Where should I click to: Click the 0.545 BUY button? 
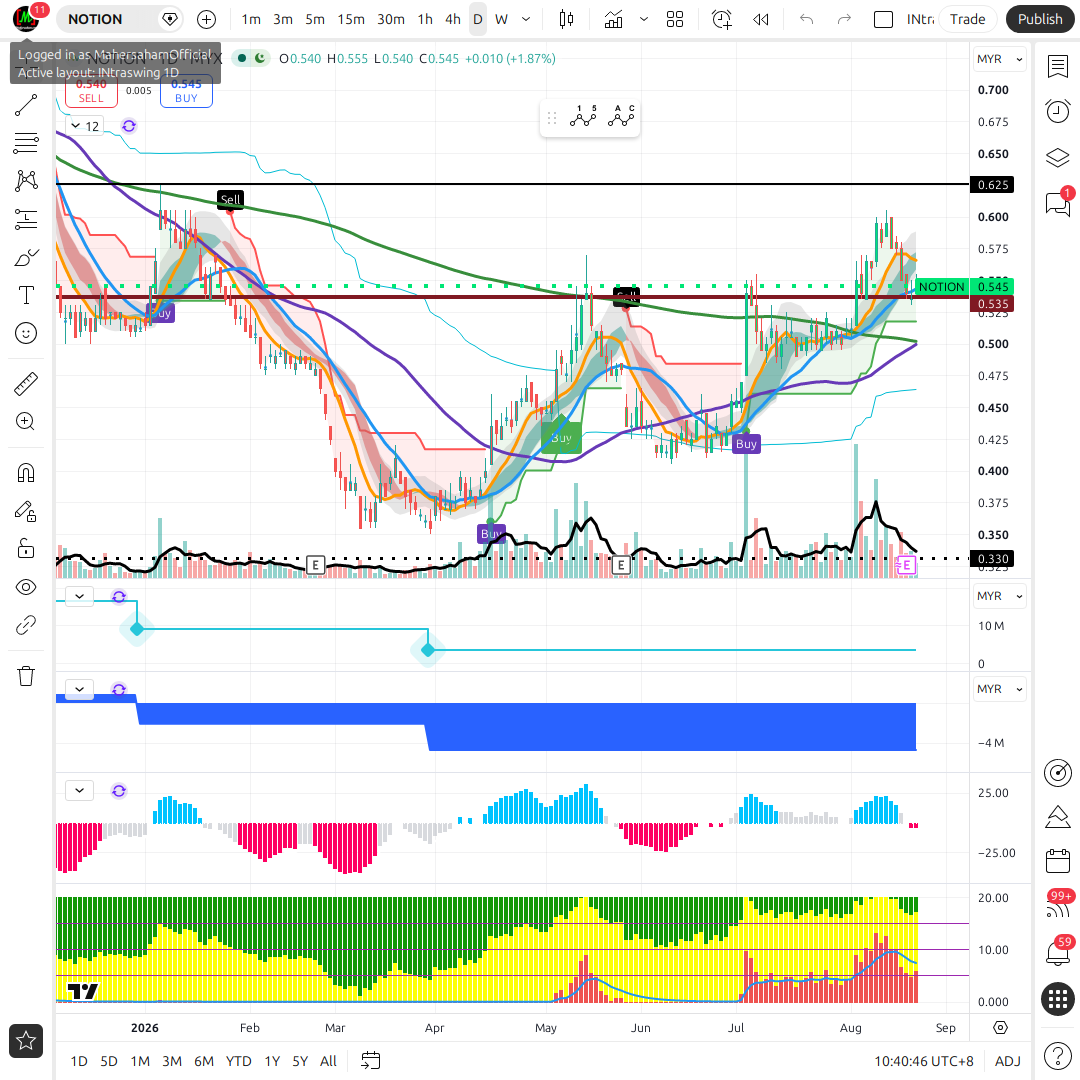tap(186, 92)
